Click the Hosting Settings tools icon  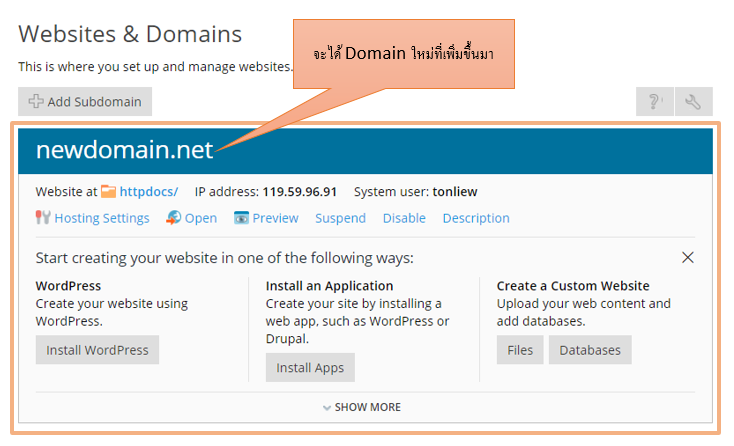[x=43, y=218]
